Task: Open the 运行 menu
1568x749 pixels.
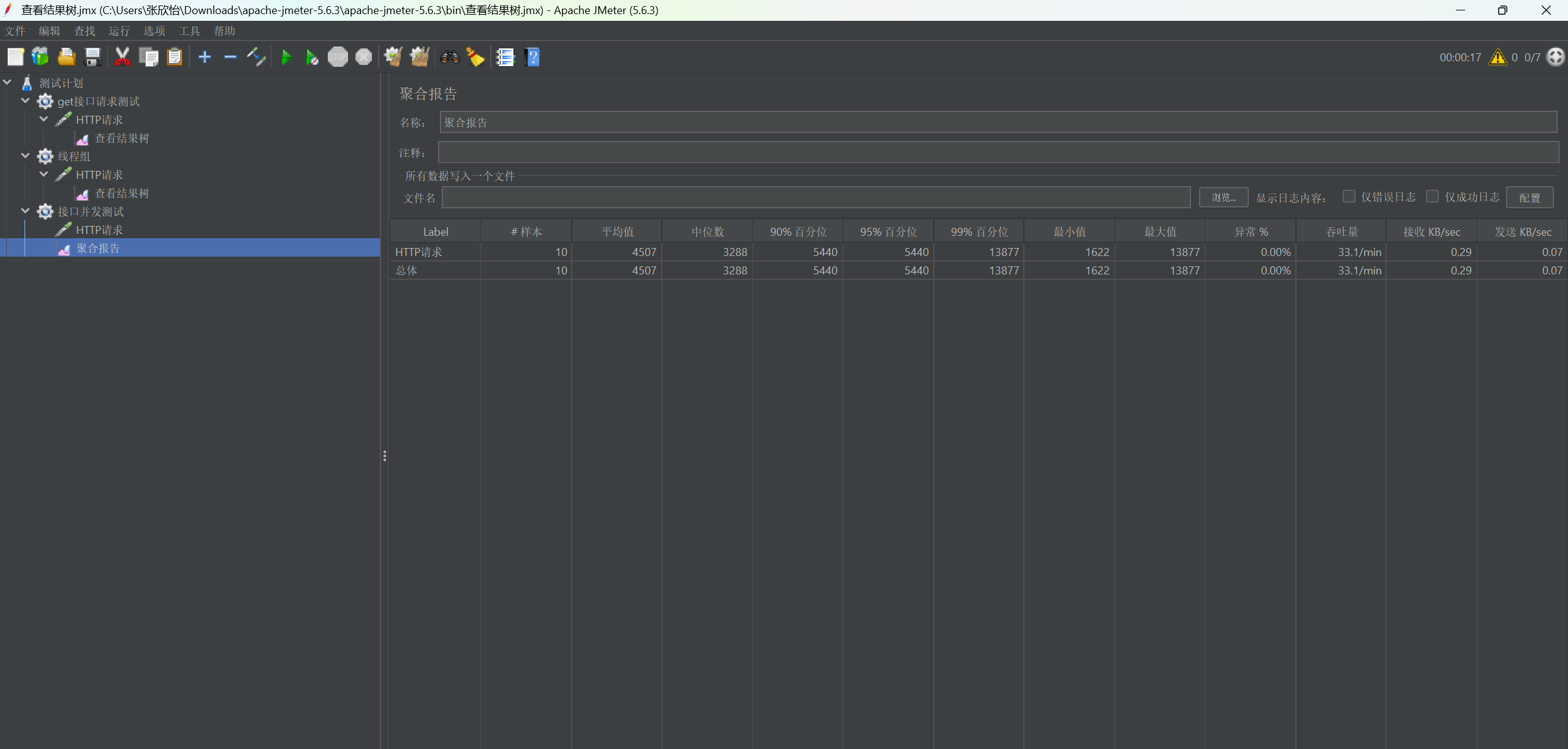Action: point(119,31)
